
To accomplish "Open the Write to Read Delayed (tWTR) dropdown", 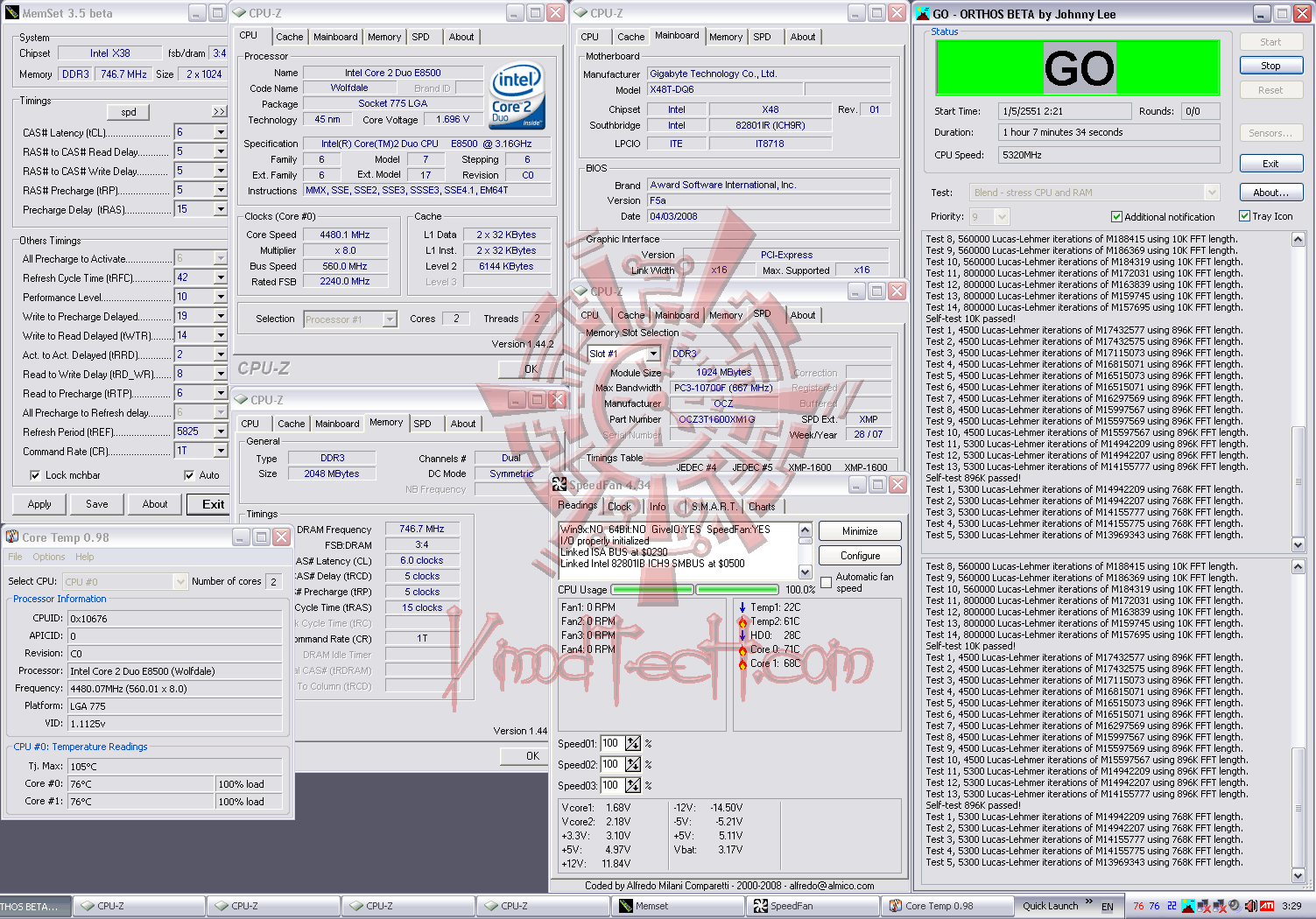I will [221, 335].
